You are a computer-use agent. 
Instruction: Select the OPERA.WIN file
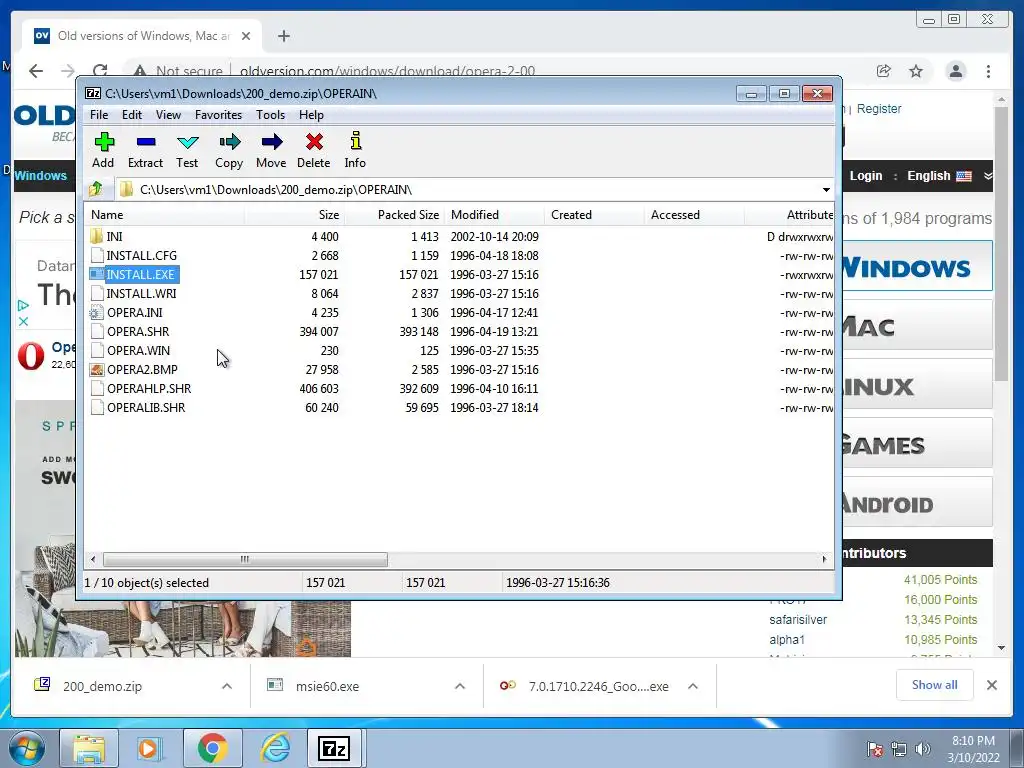[x=138, y=351]
